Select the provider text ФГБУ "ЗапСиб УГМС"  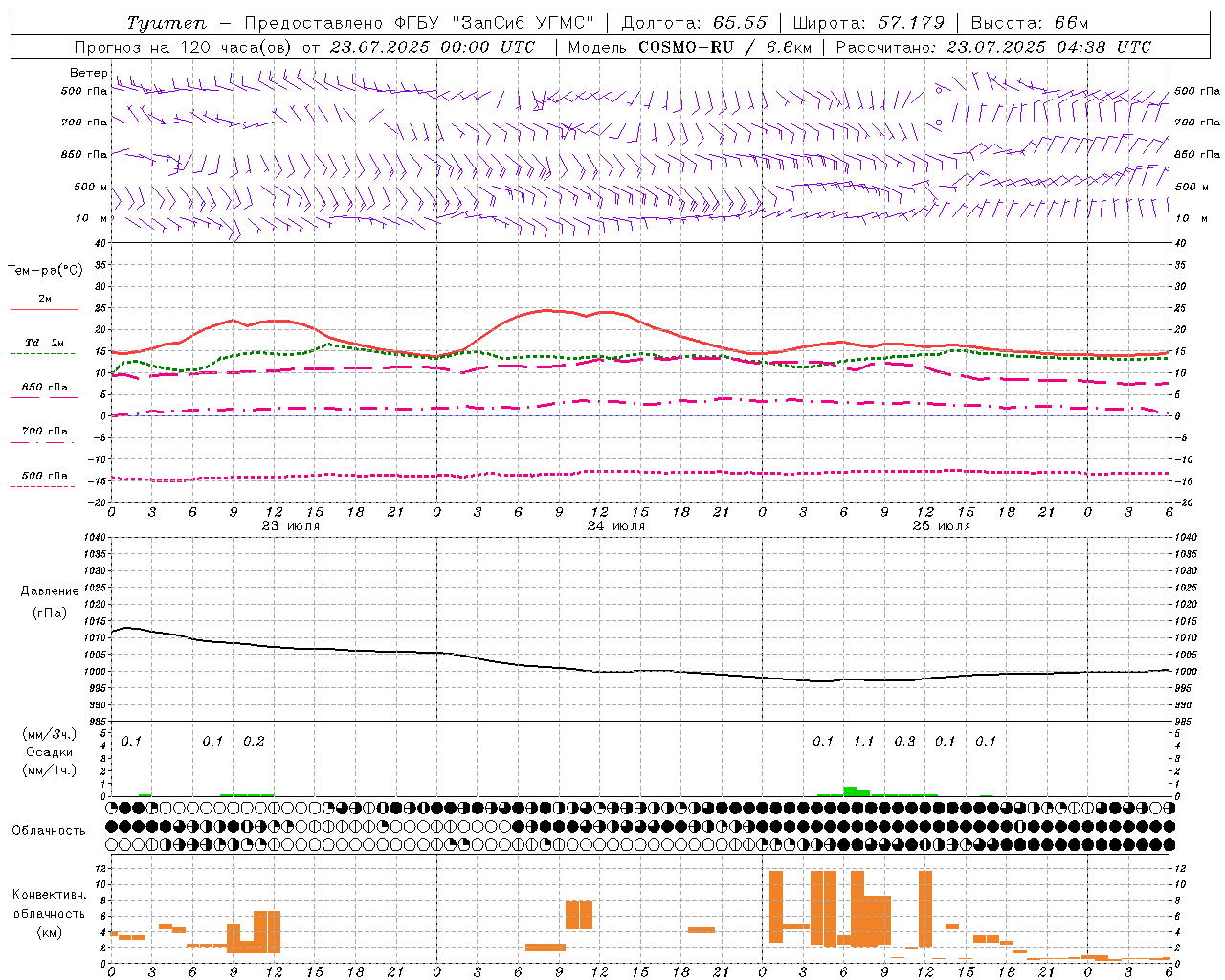point(495,23)
